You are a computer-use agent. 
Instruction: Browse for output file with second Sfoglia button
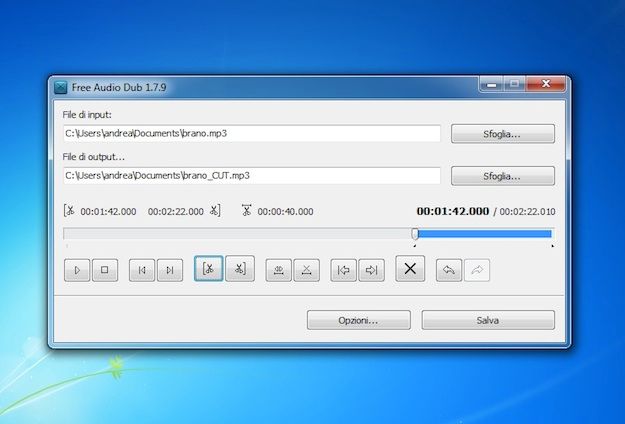click(x=503, y=176)
